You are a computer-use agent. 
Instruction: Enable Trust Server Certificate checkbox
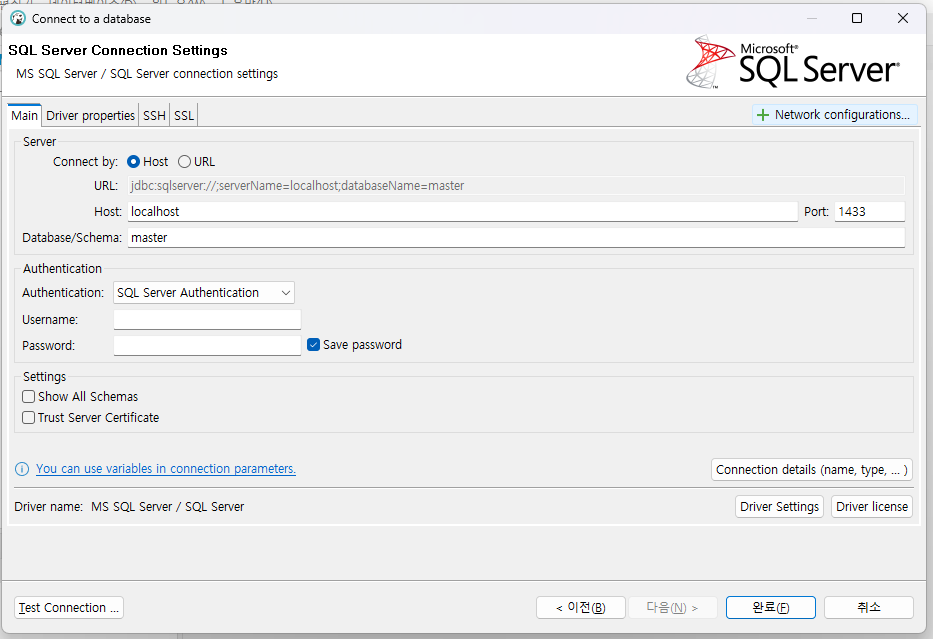pos(29,418)
